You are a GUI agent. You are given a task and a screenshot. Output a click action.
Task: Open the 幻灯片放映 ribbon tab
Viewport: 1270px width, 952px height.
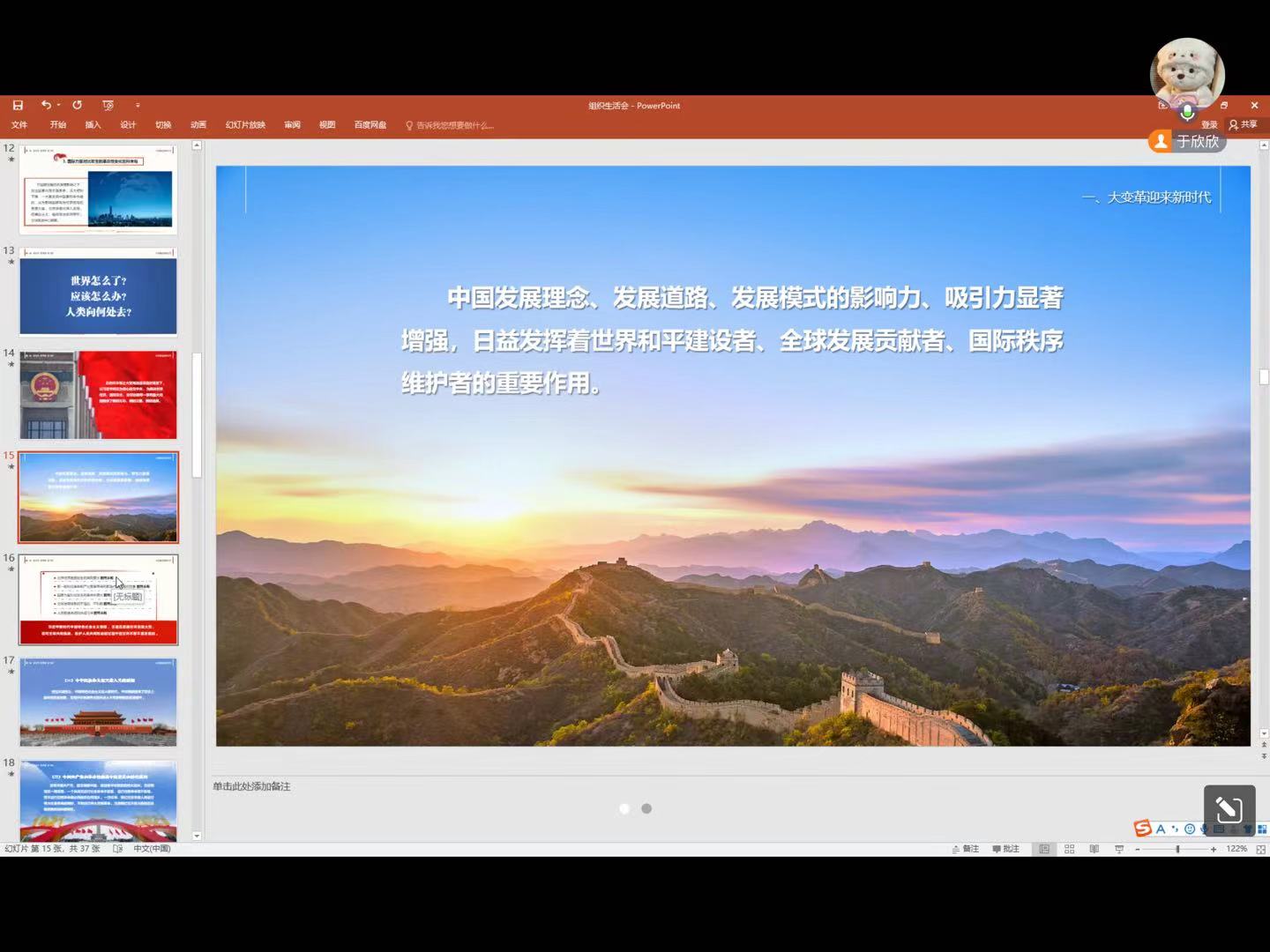pos(245,125)
